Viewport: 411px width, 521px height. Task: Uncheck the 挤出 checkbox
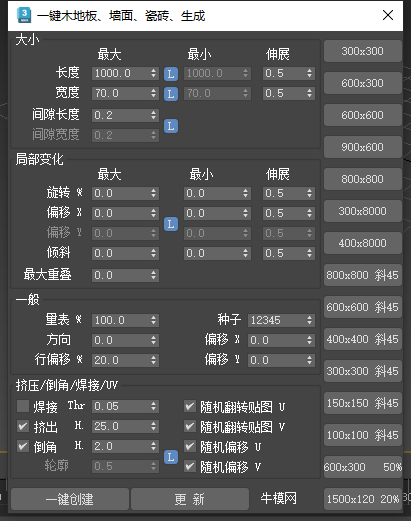23,426
